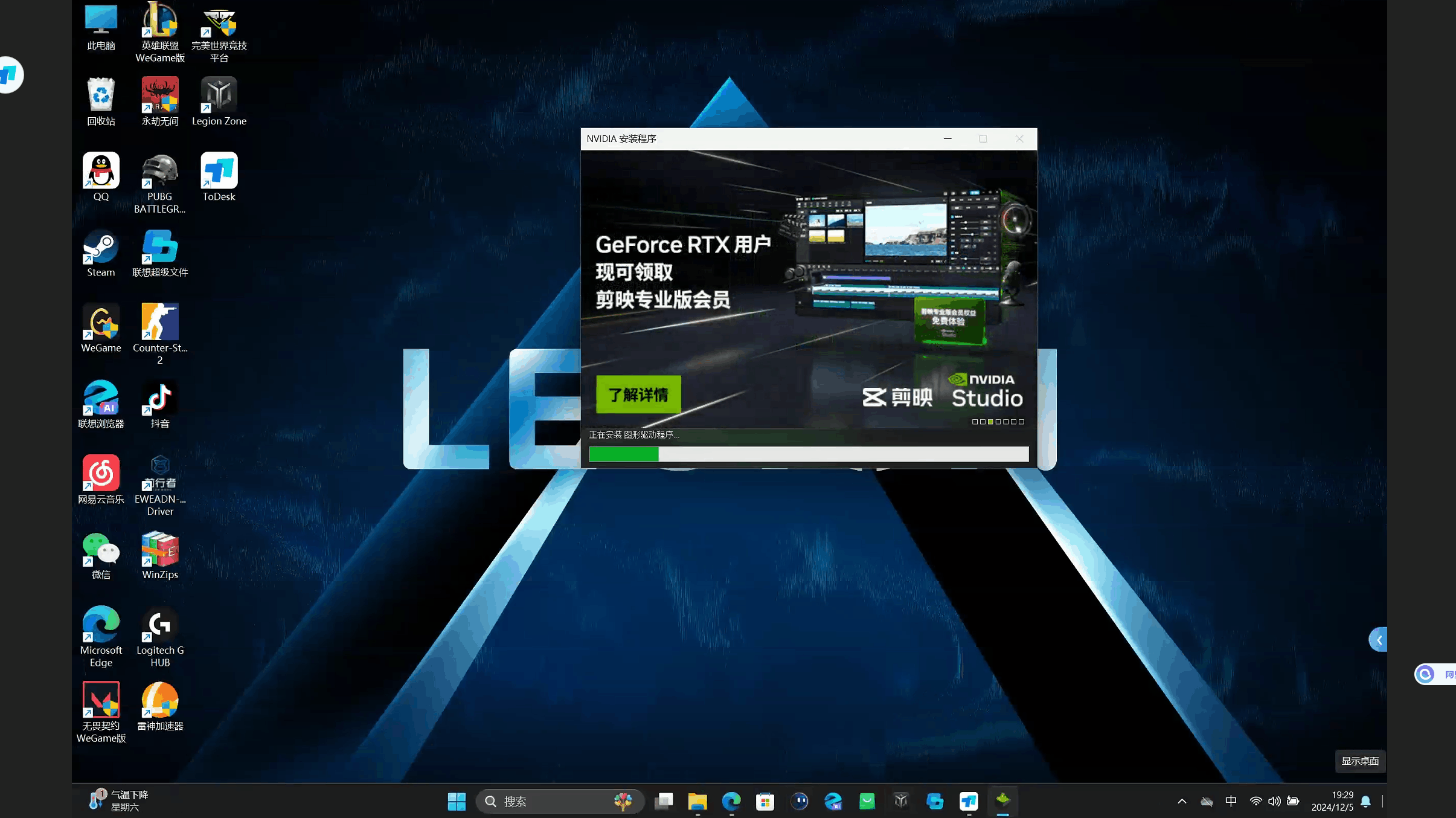Viewport: 1456px width, 818px height.
Task: Expand the blue side panel arrow
Action: (x=1378, y=640)
